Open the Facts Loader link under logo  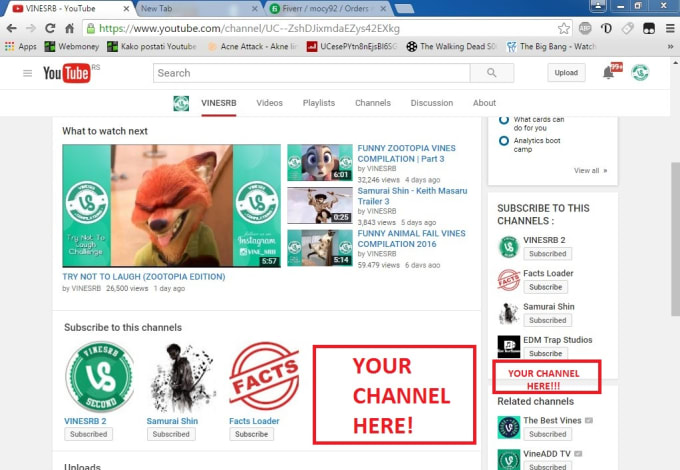pos(254,421)
